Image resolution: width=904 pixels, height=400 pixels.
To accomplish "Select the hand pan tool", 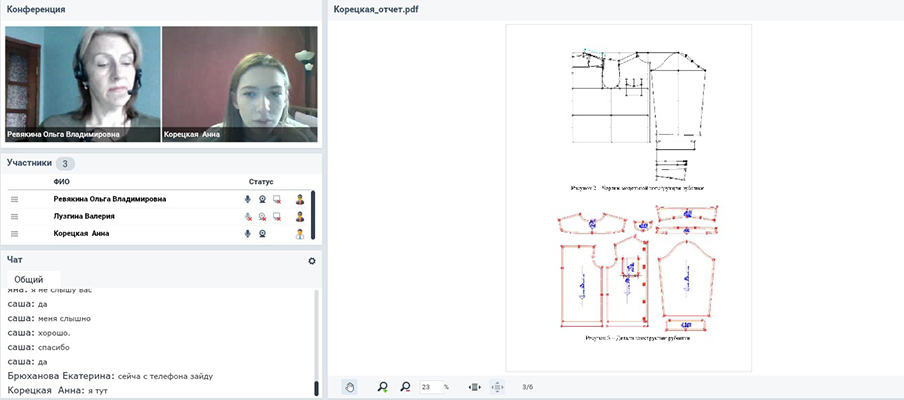I will pyautogui.click(x=350, y=387).
